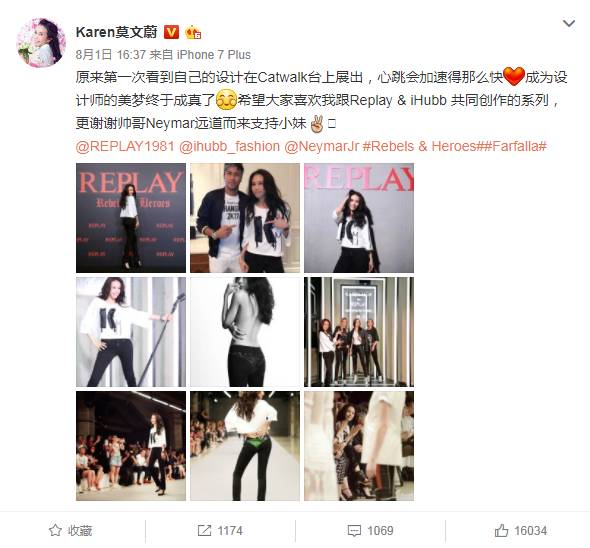
Task: View the REPLAY Rebels Heroes backdrop photo
Action: (x=131, y=218)
